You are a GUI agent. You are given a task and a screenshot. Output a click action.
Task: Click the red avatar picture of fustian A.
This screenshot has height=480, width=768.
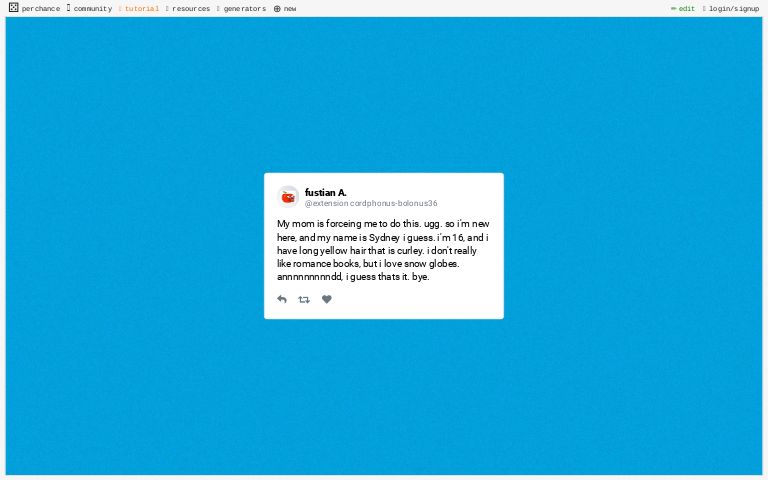tap(288, 197)
